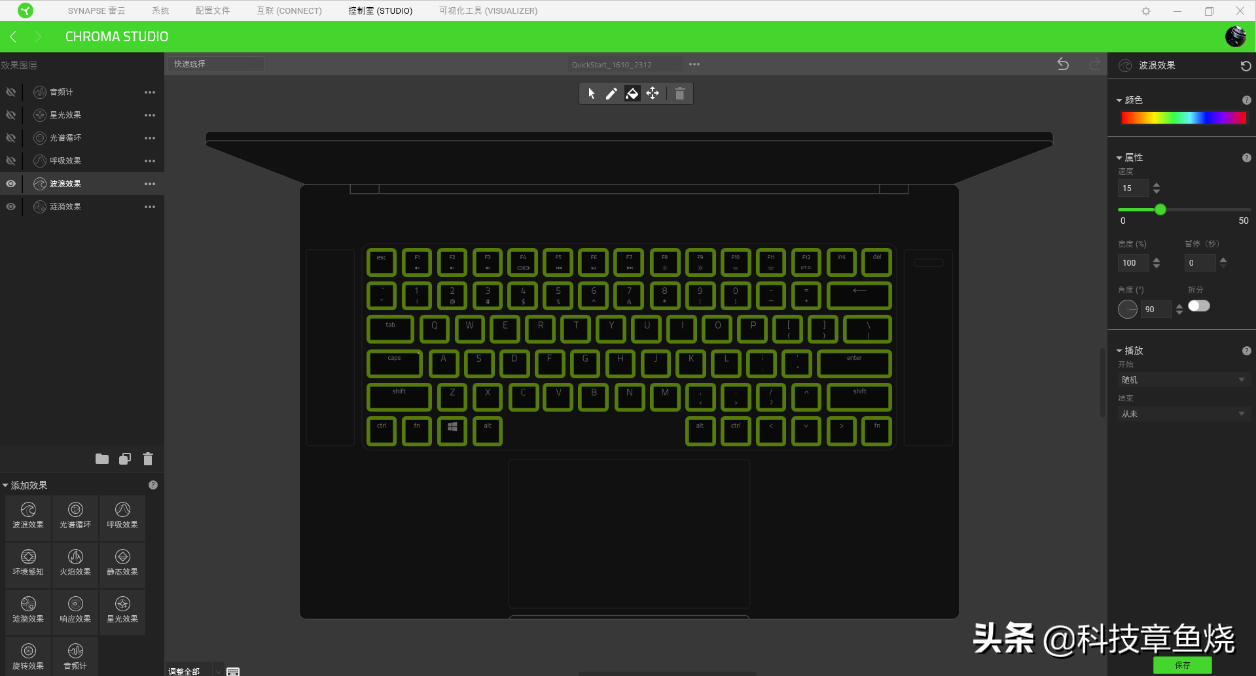This screenshot has width=1256, height=676.
Task: Open more options for 呼吸效果 layer
Action: [150, 161]
